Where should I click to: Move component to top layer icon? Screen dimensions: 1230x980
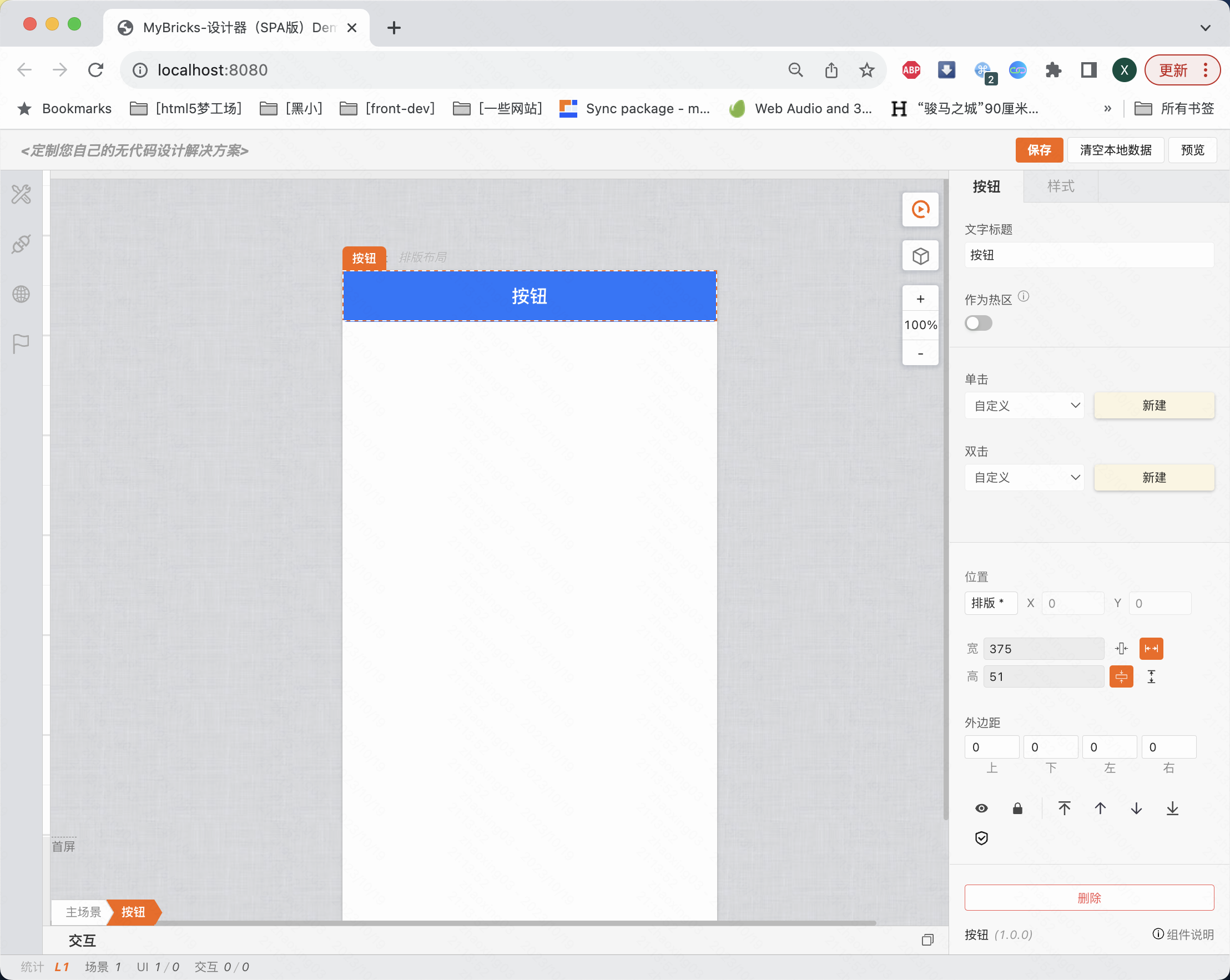1065,809
